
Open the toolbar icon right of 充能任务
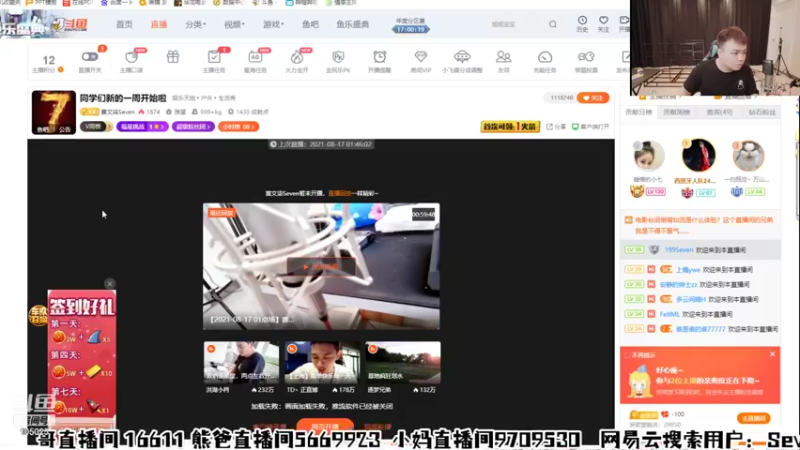[x=586, y=57]
